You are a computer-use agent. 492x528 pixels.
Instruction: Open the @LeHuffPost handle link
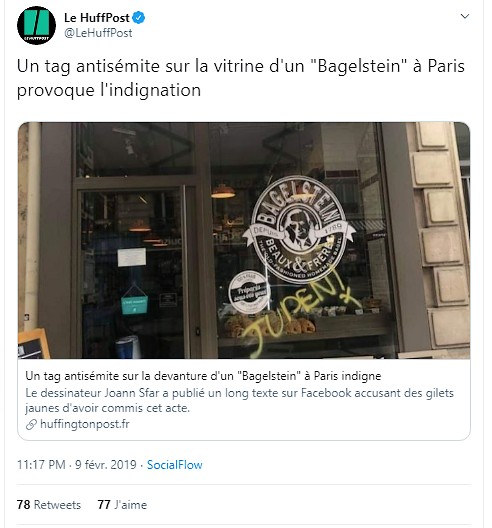coord(98,33)
